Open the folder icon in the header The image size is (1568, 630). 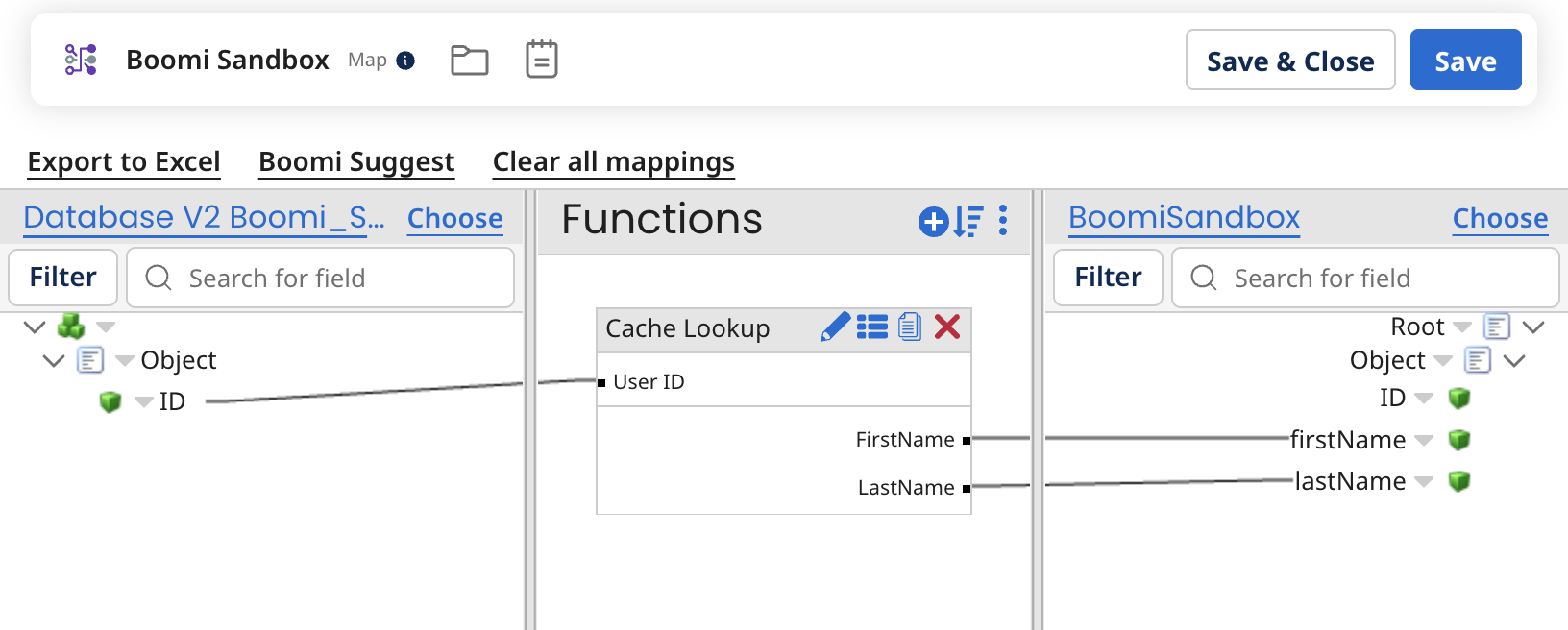pyautogui.click(x=470, y=61)
